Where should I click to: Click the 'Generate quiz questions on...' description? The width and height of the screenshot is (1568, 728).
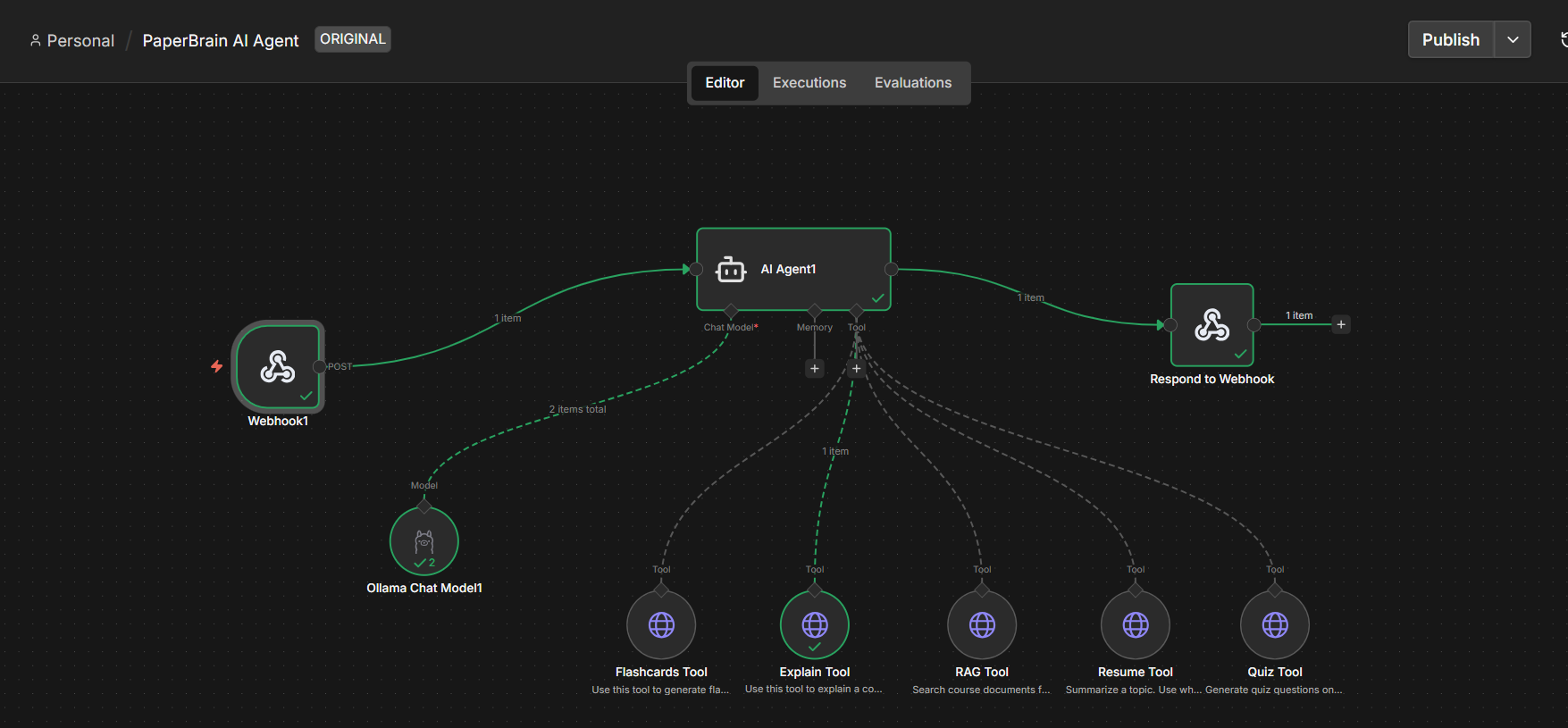[1274, 690]
